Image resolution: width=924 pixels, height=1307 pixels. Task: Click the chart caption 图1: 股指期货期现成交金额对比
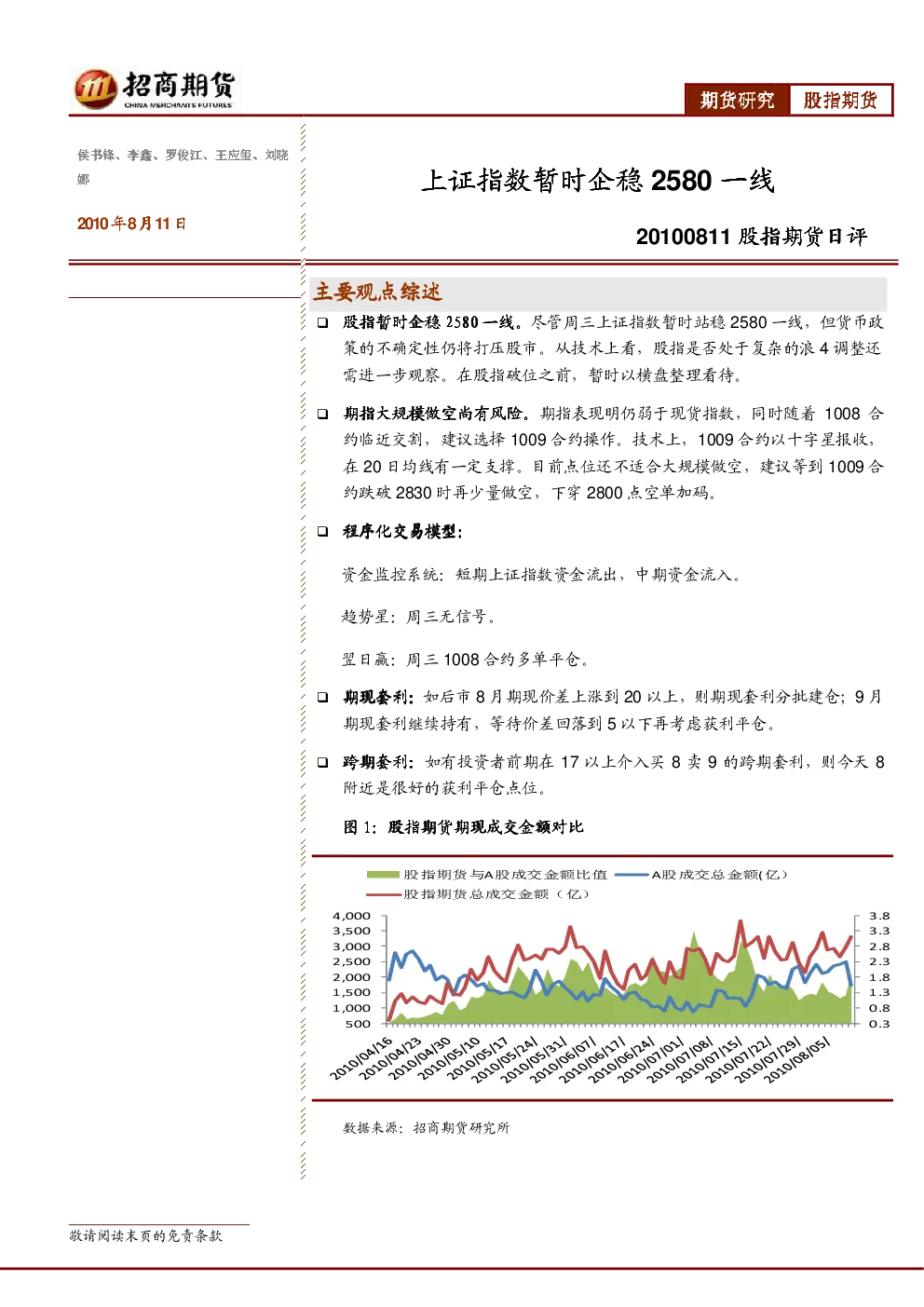click(x=463, y=827)
